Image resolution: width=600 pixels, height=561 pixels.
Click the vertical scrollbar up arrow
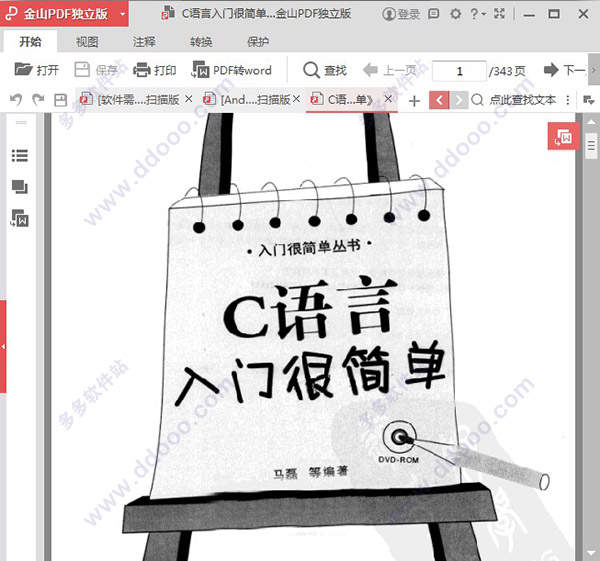591,122
